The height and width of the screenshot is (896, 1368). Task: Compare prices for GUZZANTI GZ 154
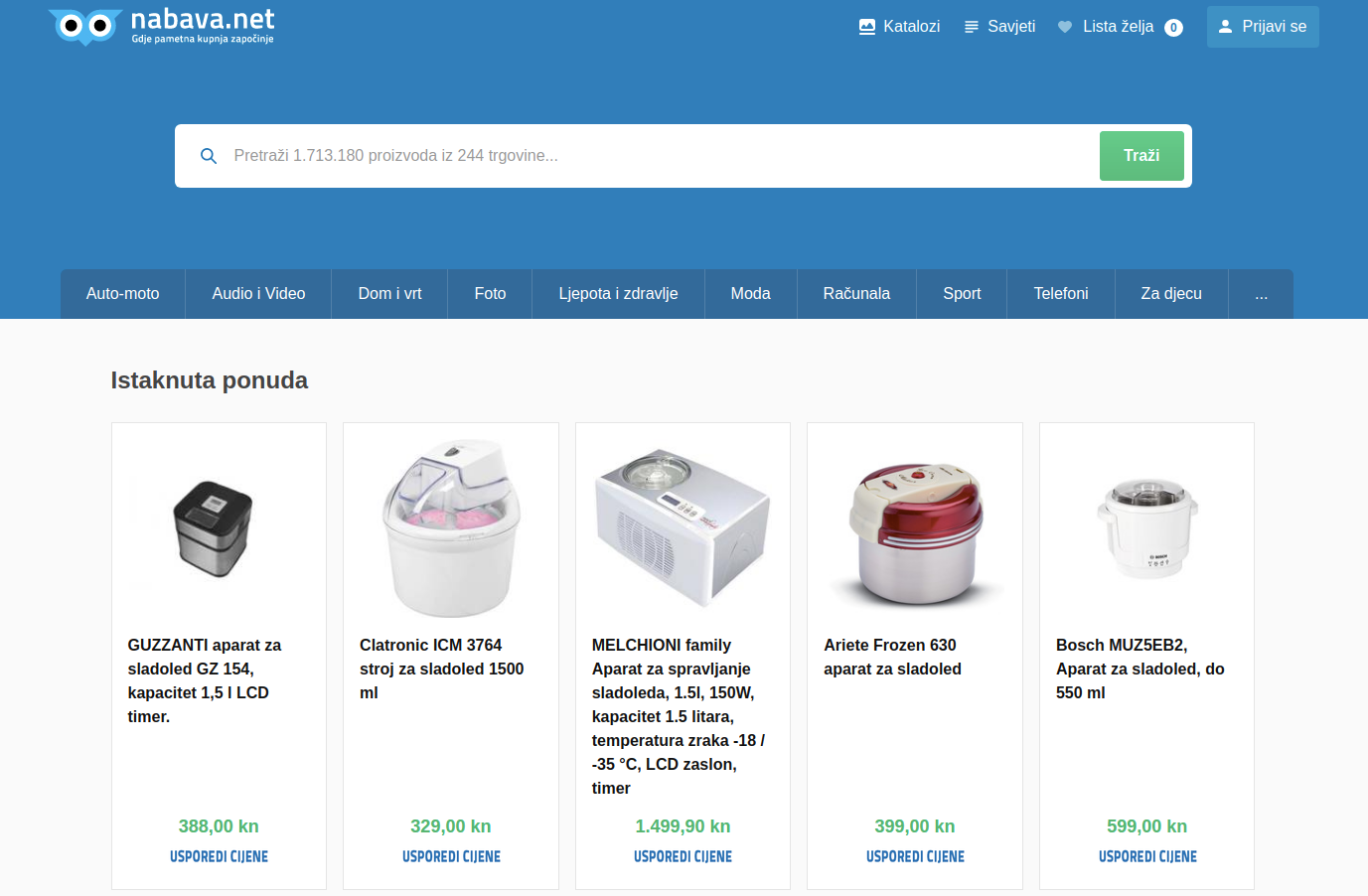click(x=219, y=856)
